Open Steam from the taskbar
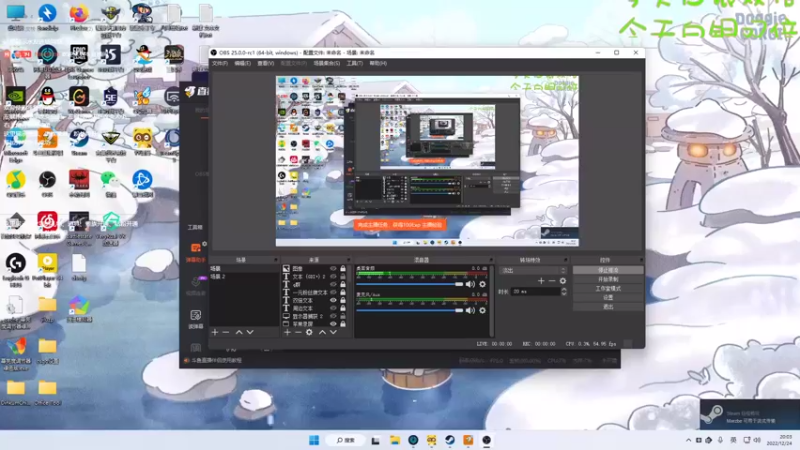This screenshot has width=800, height=450. [x=449, y=440]
